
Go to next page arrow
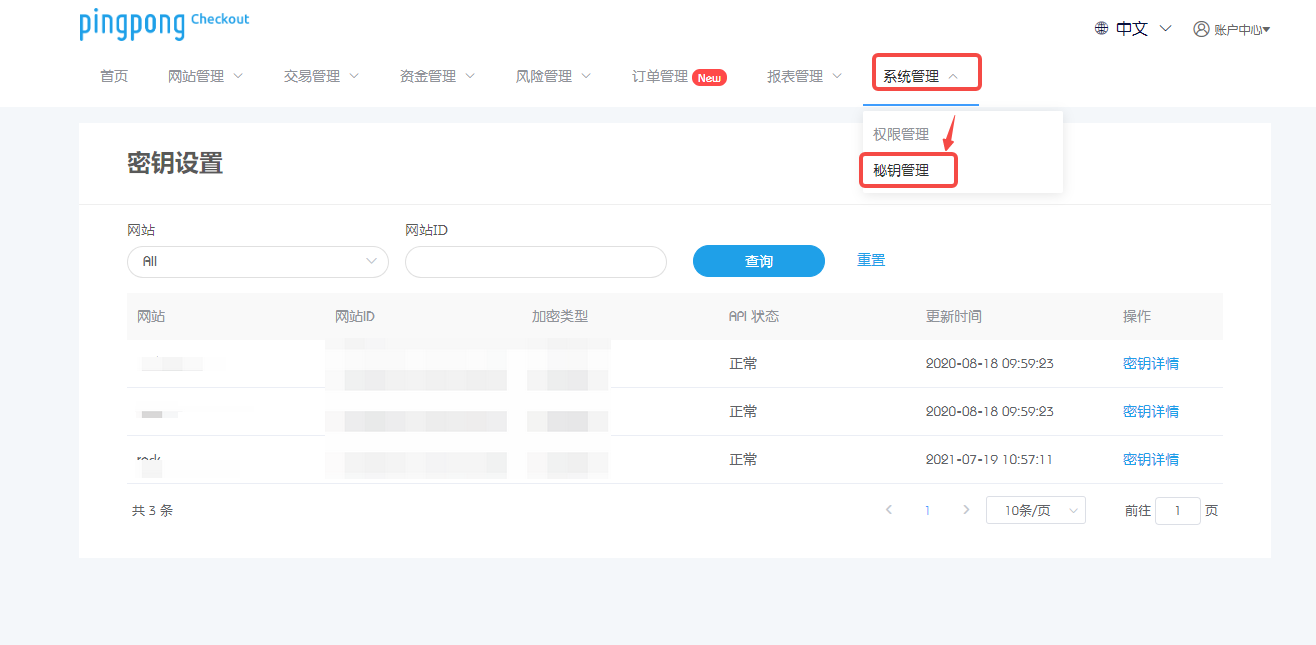click(x=965, y=510)
